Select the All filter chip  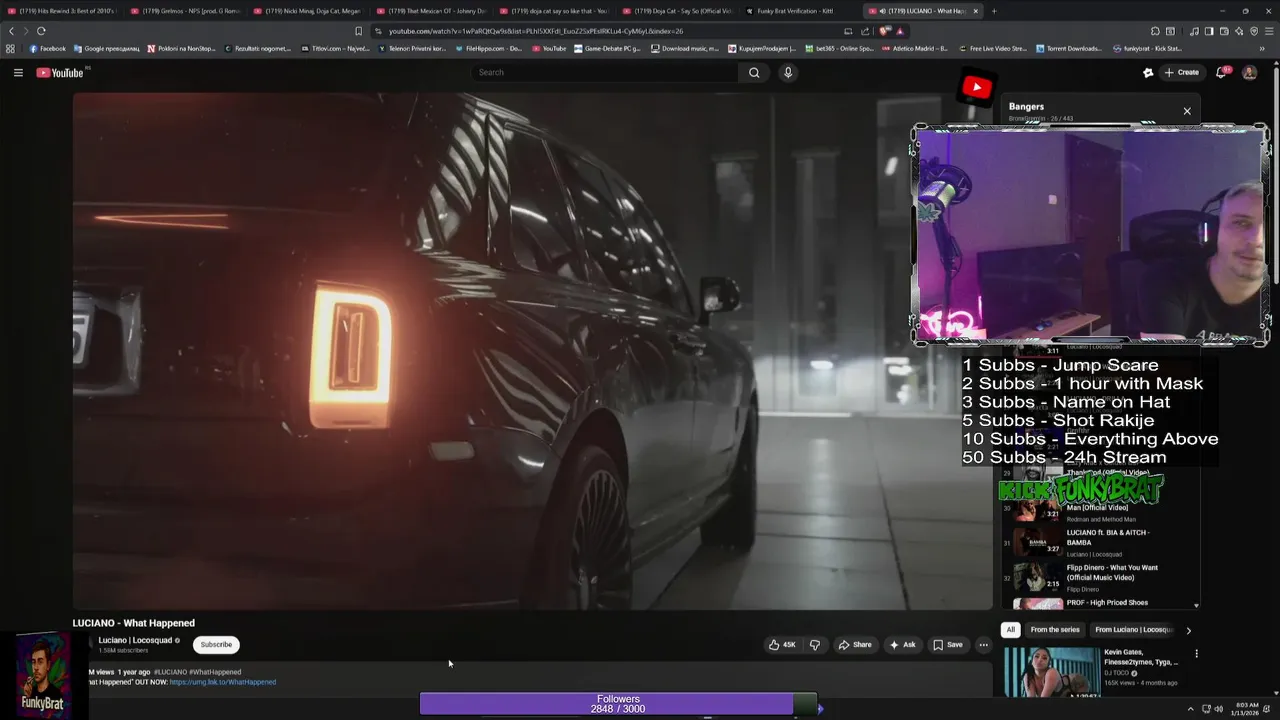1011,630
